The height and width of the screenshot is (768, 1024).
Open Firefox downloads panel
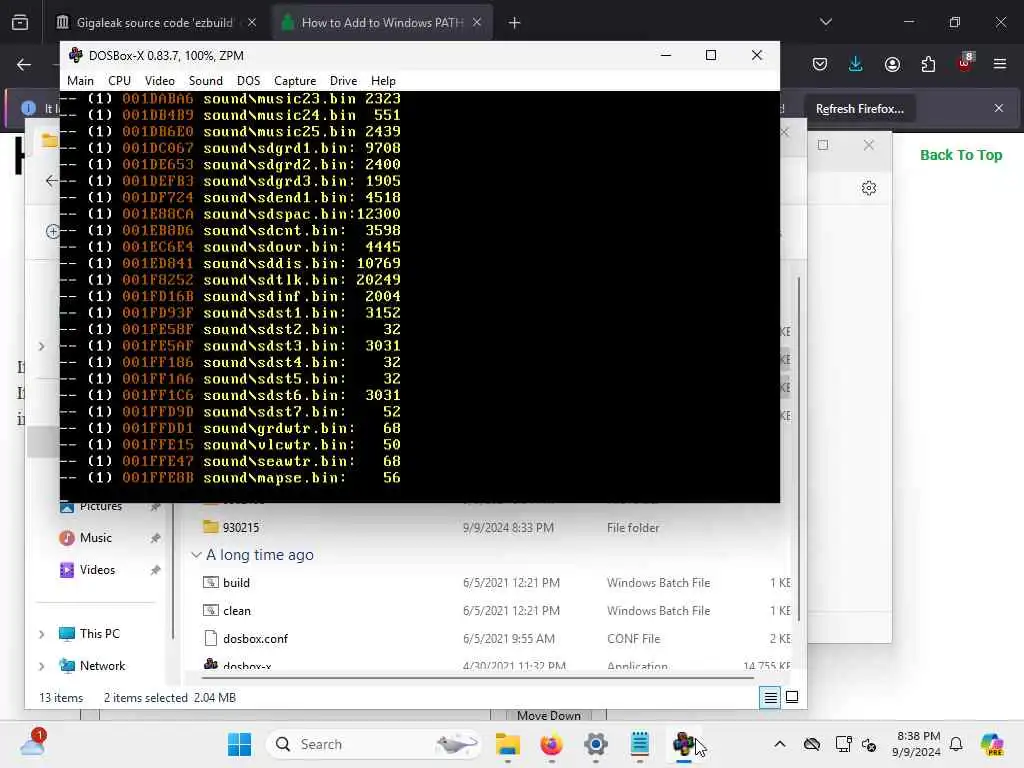coord(856,64)
